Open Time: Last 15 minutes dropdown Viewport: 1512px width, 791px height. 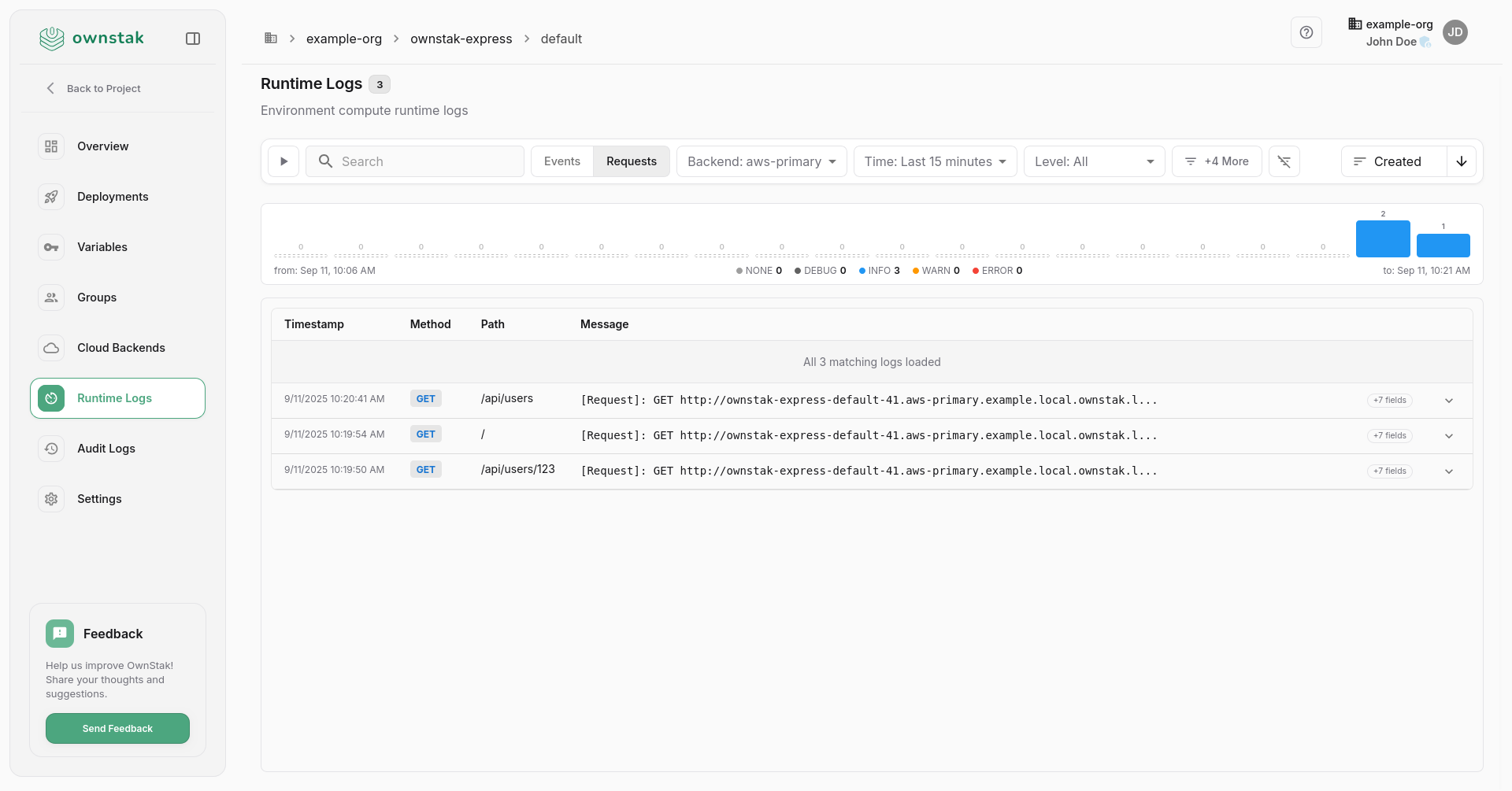tap(935, 161)
